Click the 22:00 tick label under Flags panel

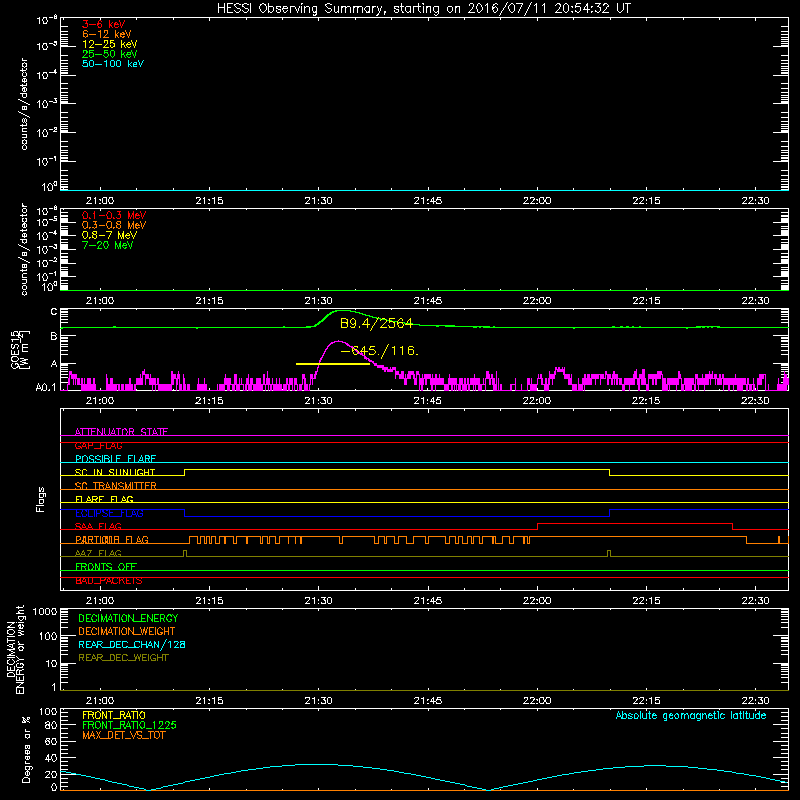[x=537, y=601]
